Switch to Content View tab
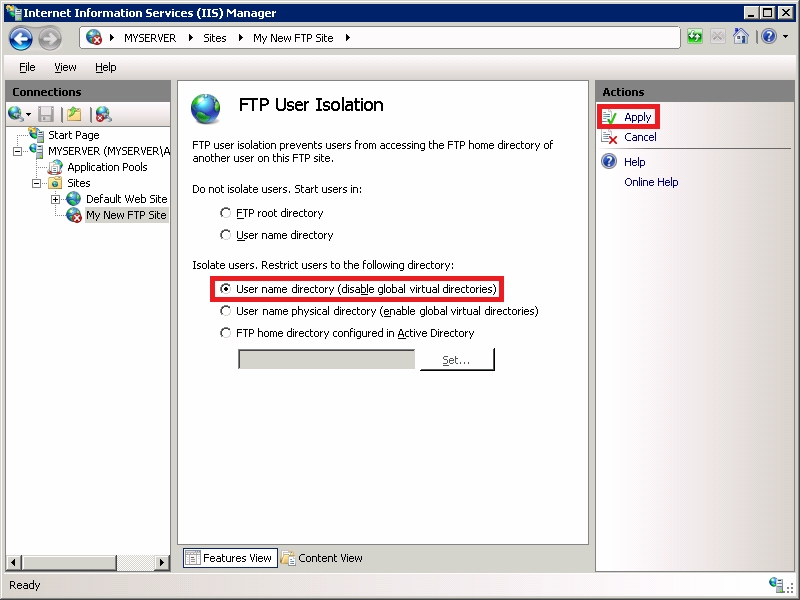Screen dimensions: 800x600 pyautogui.click(x=322, y=558)
